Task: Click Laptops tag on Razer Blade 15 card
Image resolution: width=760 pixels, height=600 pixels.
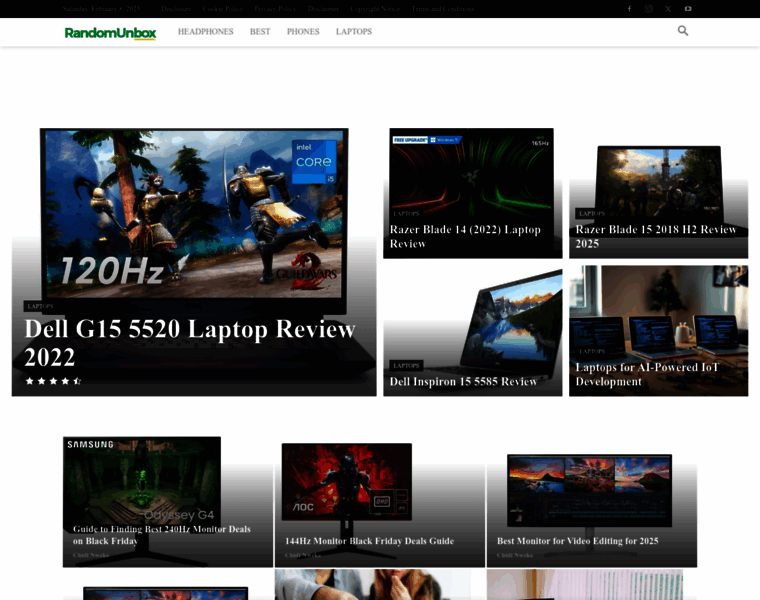Action: pyautogui.click(x=592, y=214)
